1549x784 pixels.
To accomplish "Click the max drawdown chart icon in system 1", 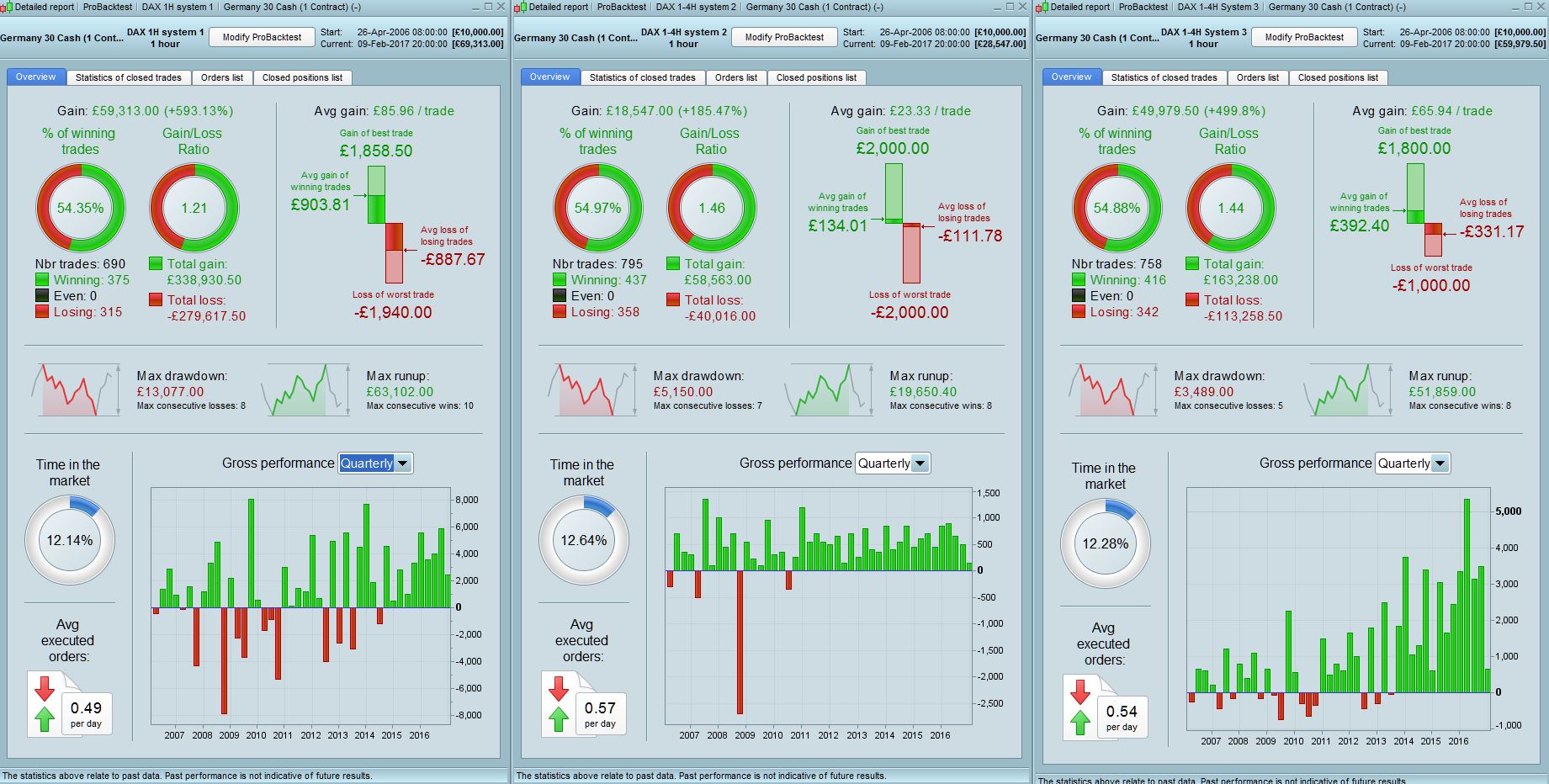I will [x=76, y=389].
